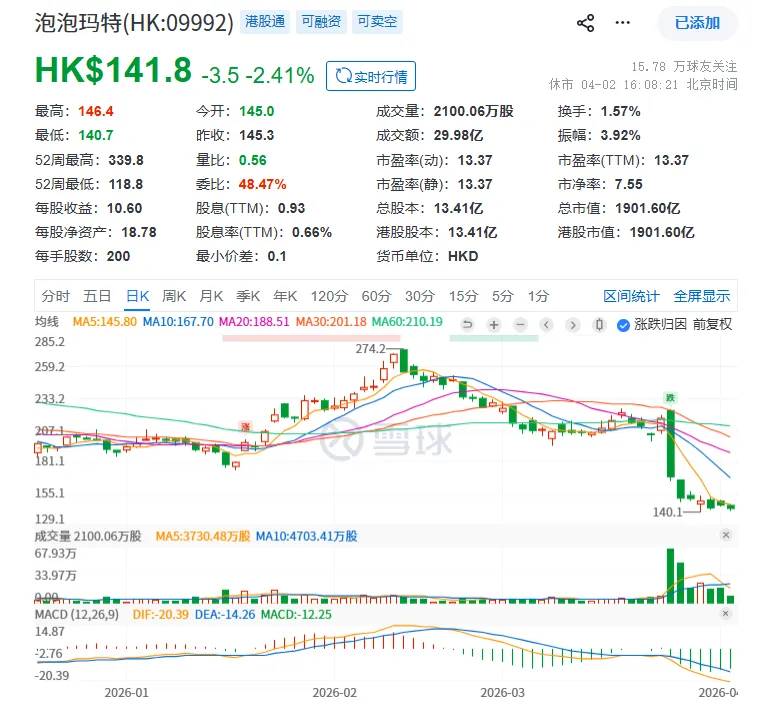Click the MA5:145.80 legend label
The height and width of the screenshot is (709, 765).
click(104, 322)
